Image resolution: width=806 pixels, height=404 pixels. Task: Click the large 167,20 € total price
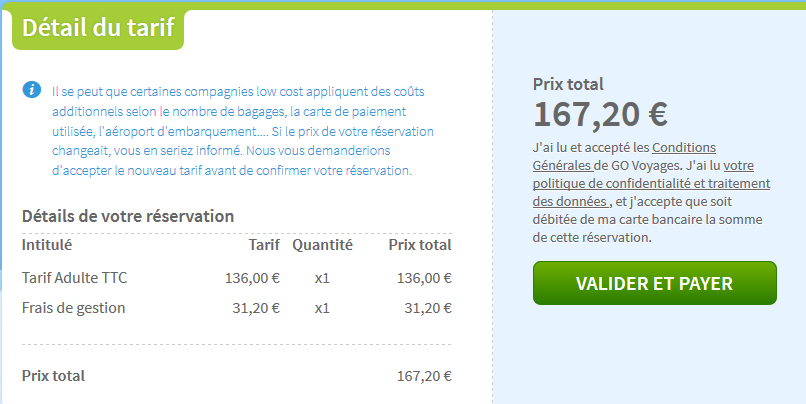point(600,116)
